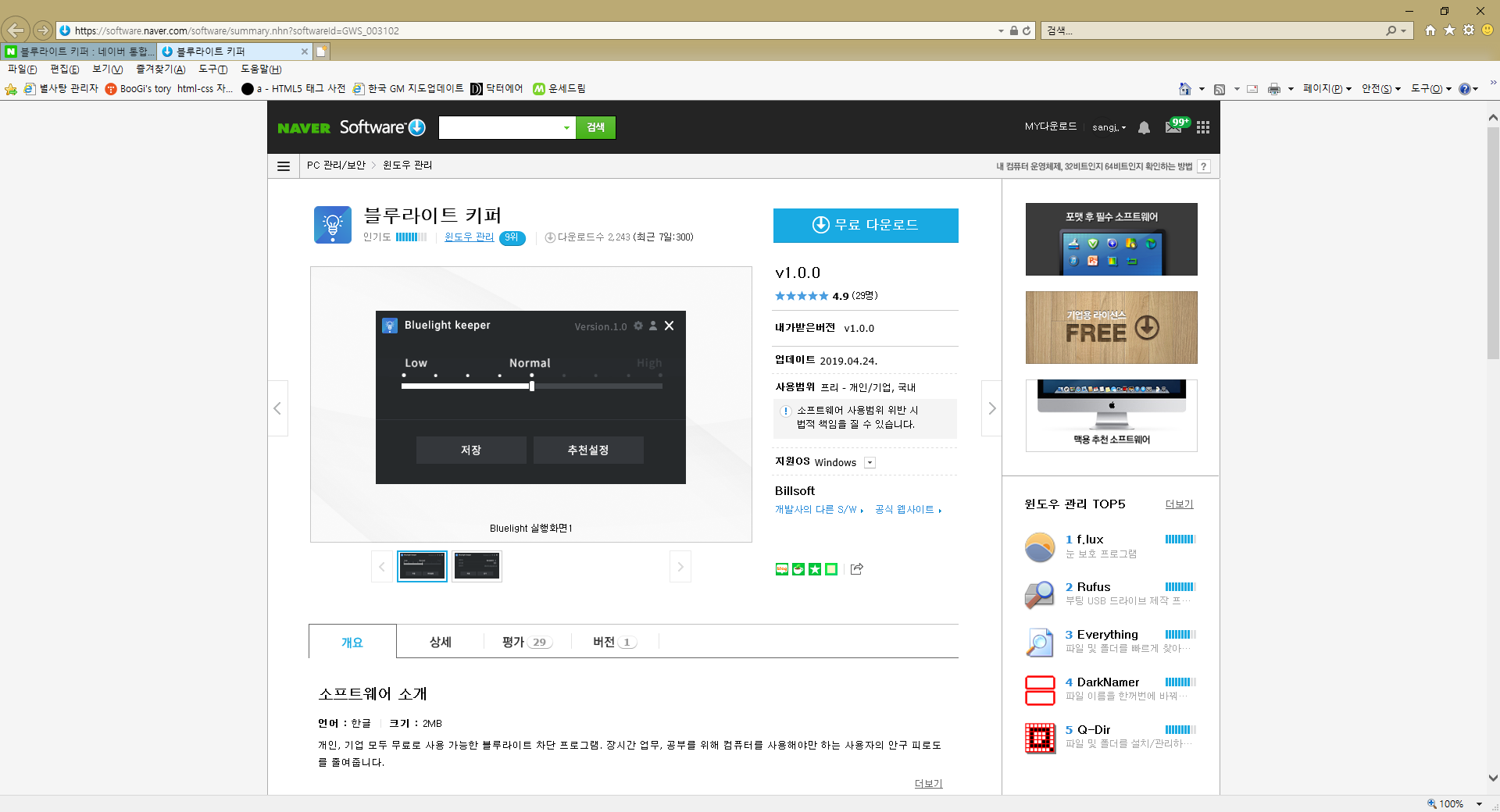Expand the address bar history dropdown

(x=1001, y=30)
